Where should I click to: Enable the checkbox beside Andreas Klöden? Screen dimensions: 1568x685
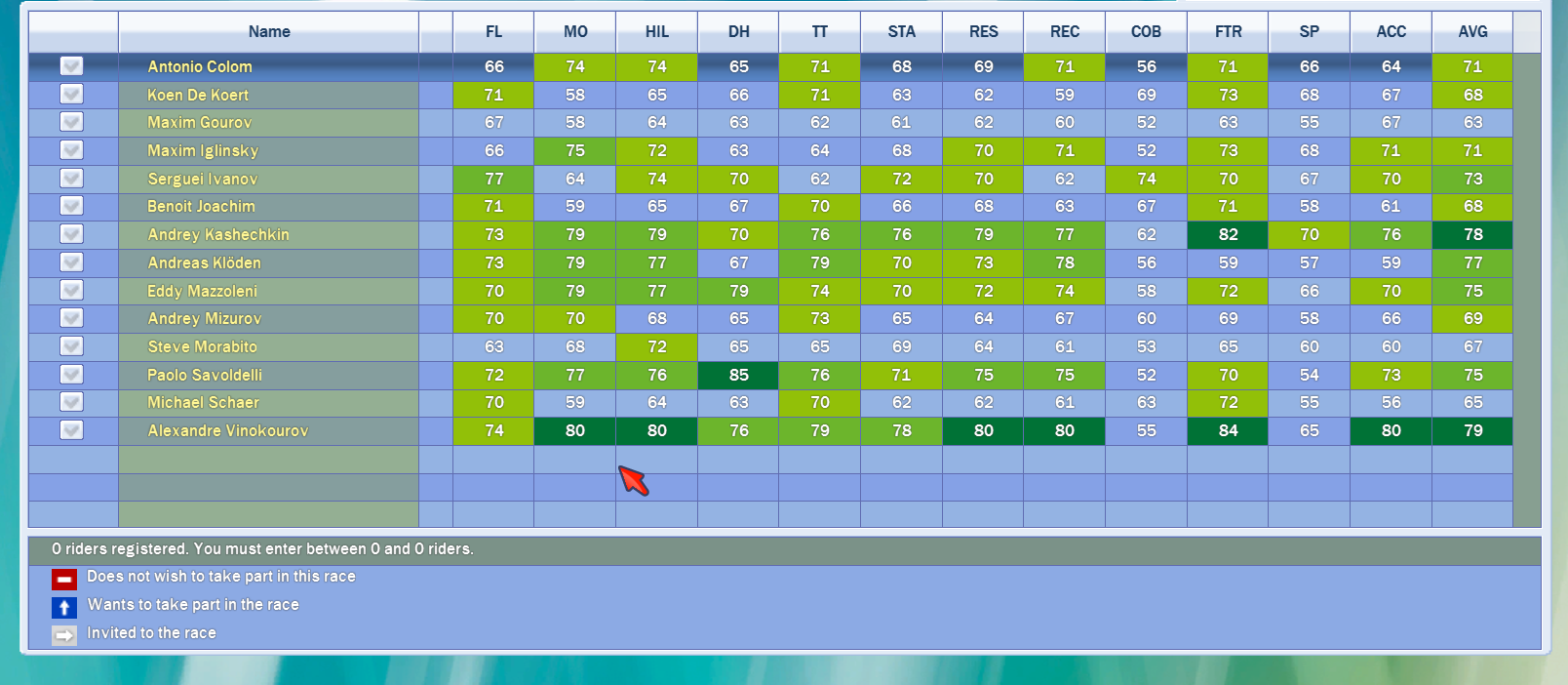click(71, 262)
